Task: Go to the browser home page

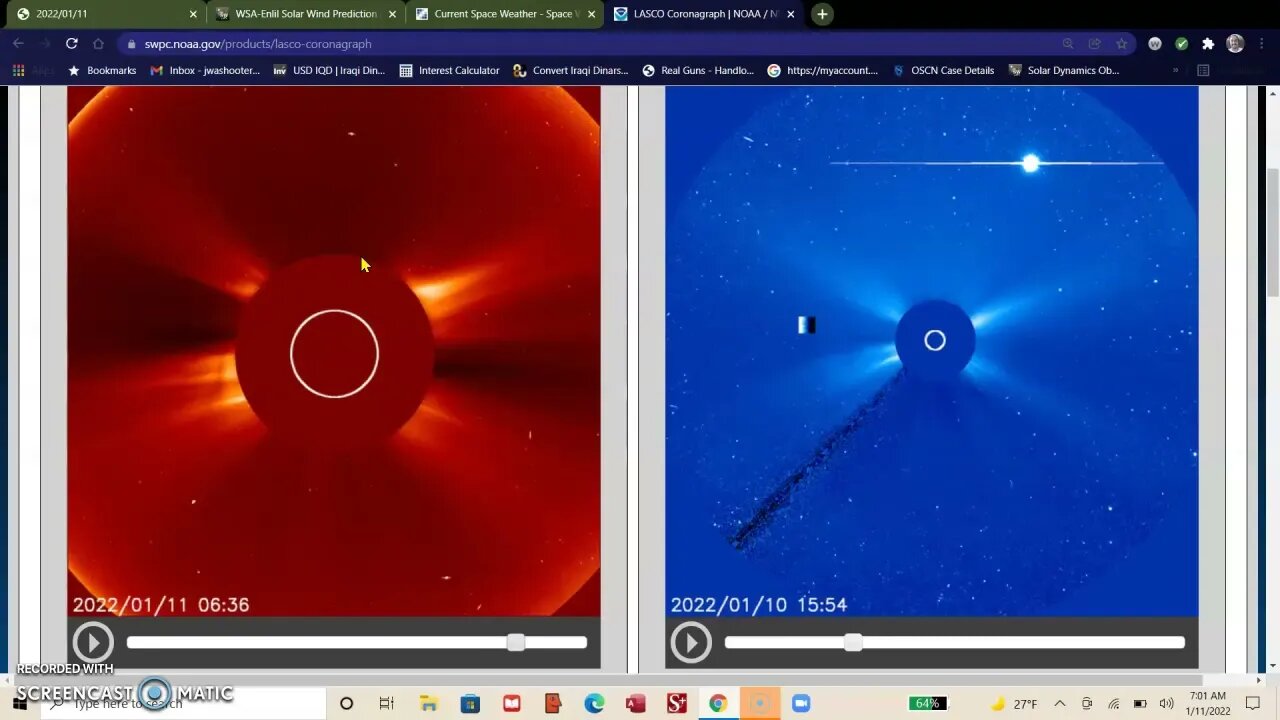Action: tap(98, 44)
